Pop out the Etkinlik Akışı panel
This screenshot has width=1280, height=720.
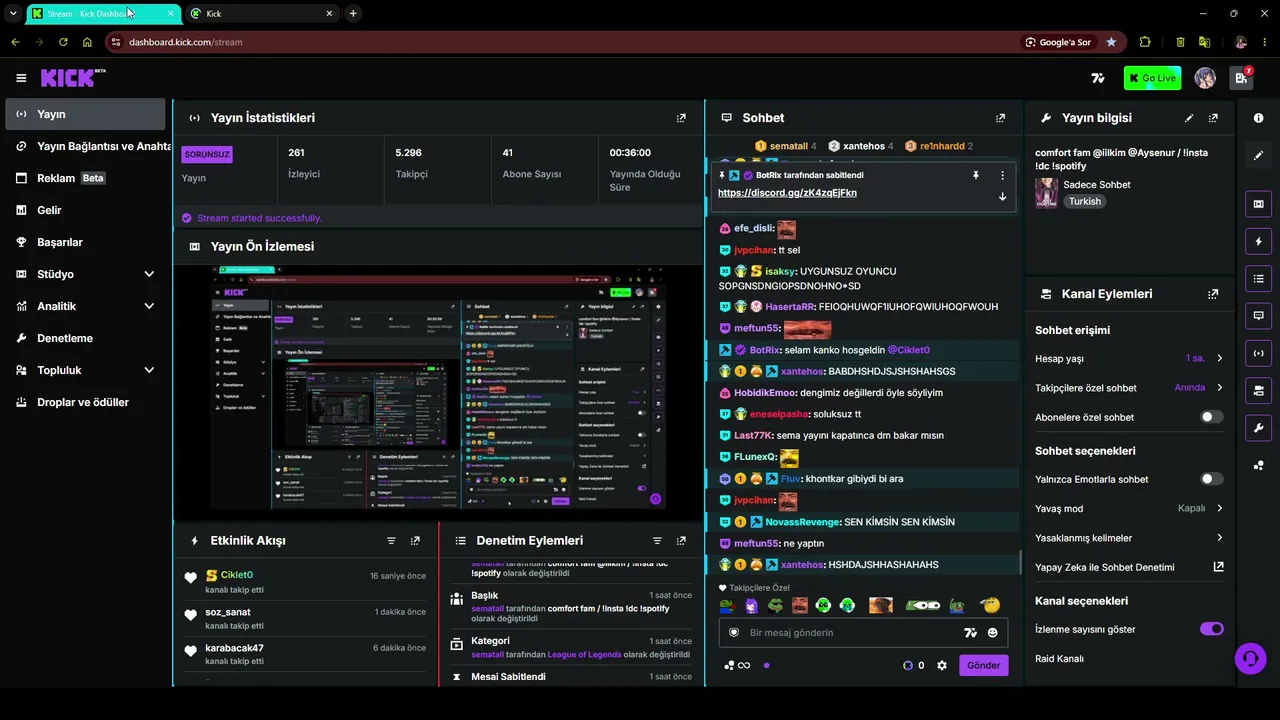[x=415, y=541]
